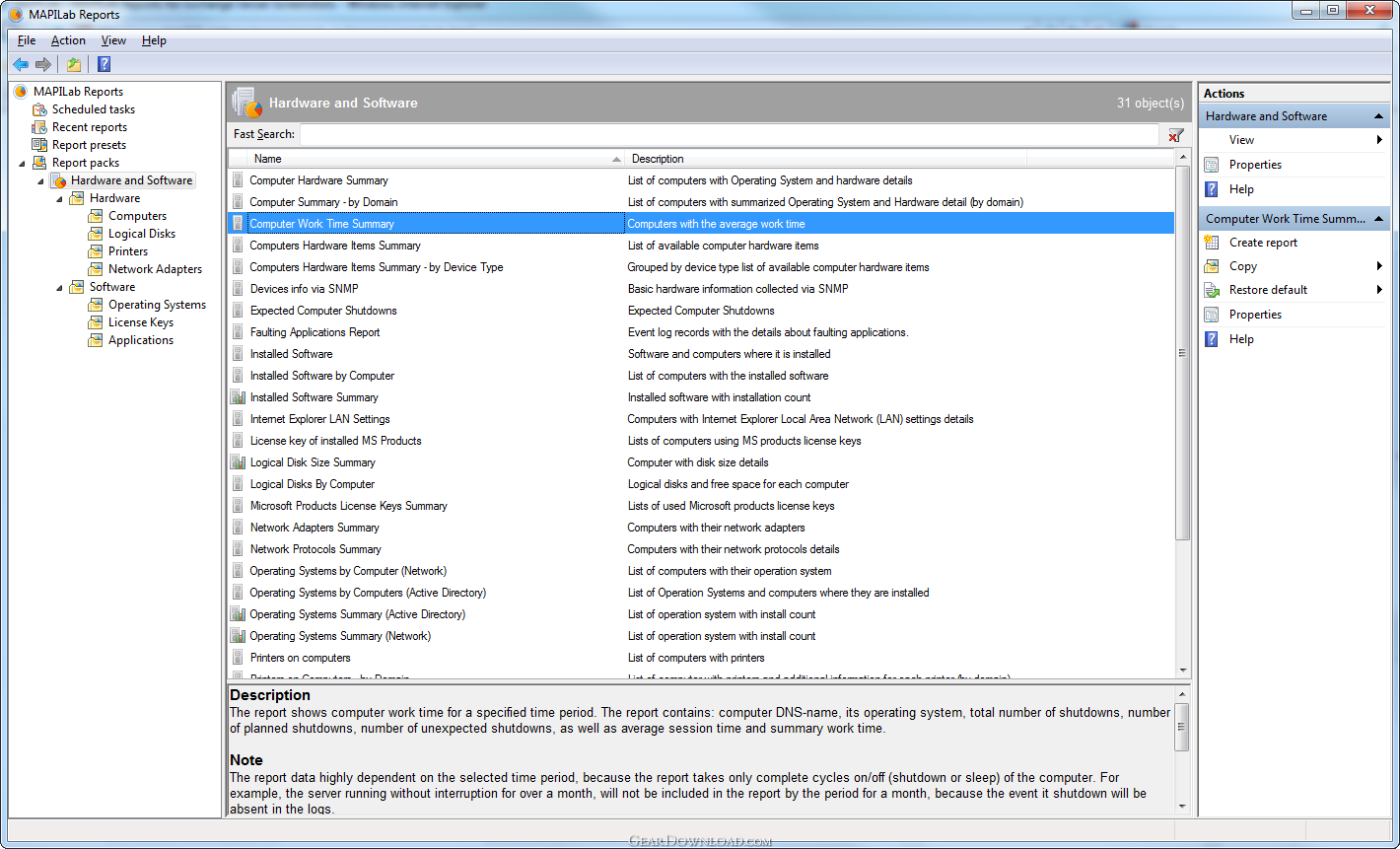The height and width of the screenshot is (849, 1400).
Task: Click Restore default action link
Action: (1268, 290)
